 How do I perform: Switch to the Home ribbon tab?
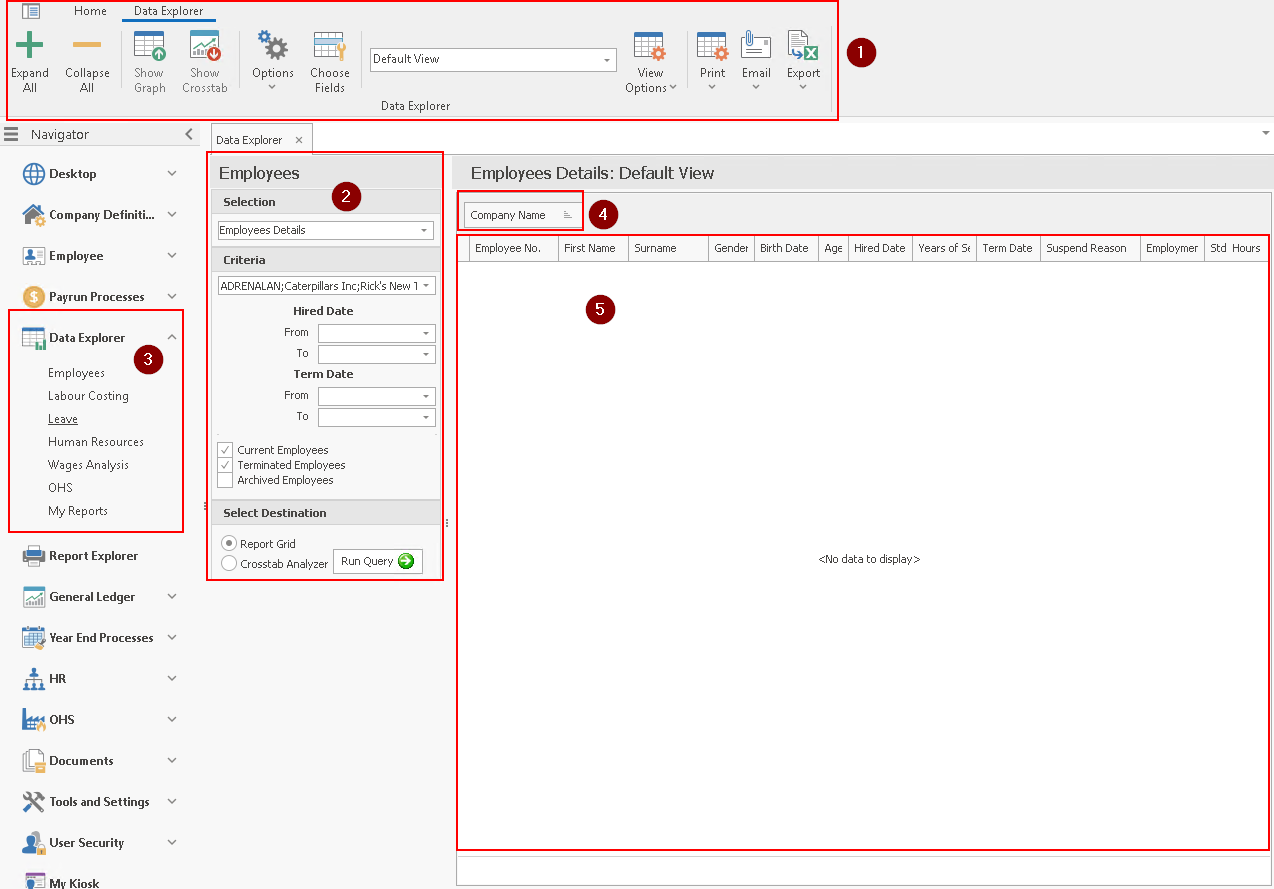(x=90, y=11)
